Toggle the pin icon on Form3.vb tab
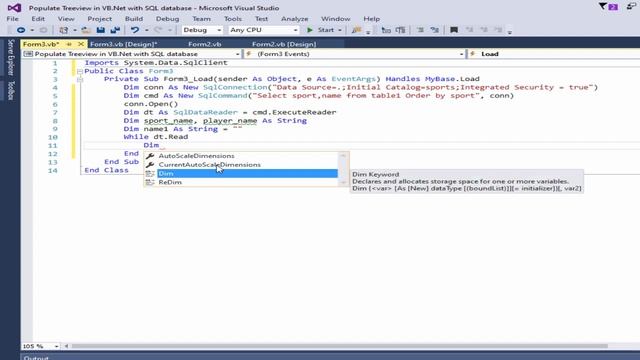The image size is (640, 360). [69, 44]
